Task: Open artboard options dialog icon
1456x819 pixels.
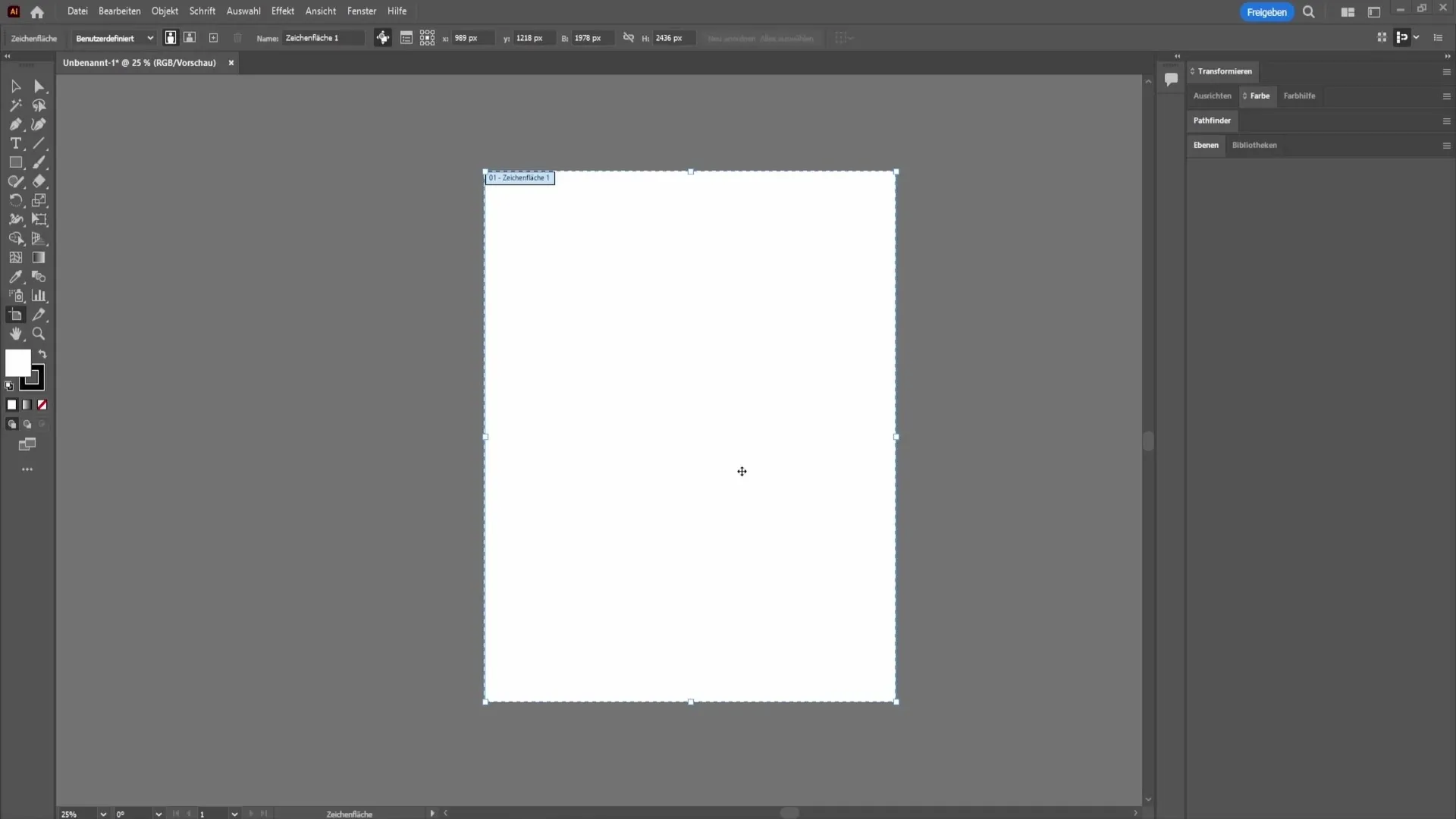Action: 406,38
